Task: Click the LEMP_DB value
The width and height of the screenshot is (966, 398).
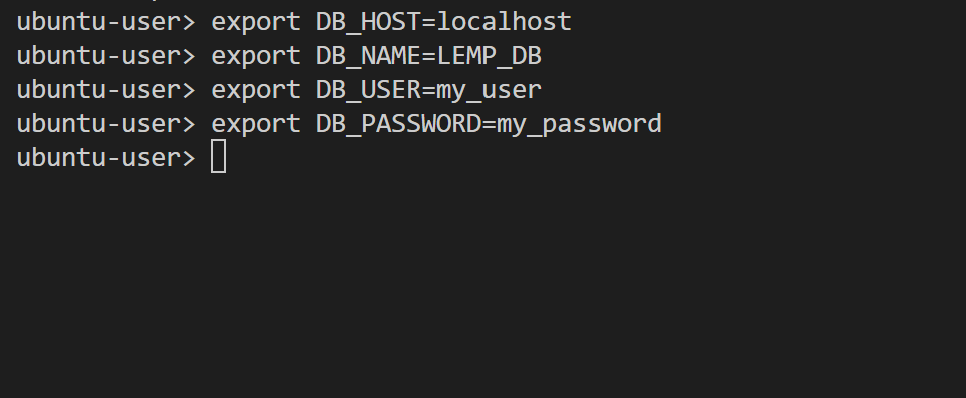Action: tap(489, 56)
